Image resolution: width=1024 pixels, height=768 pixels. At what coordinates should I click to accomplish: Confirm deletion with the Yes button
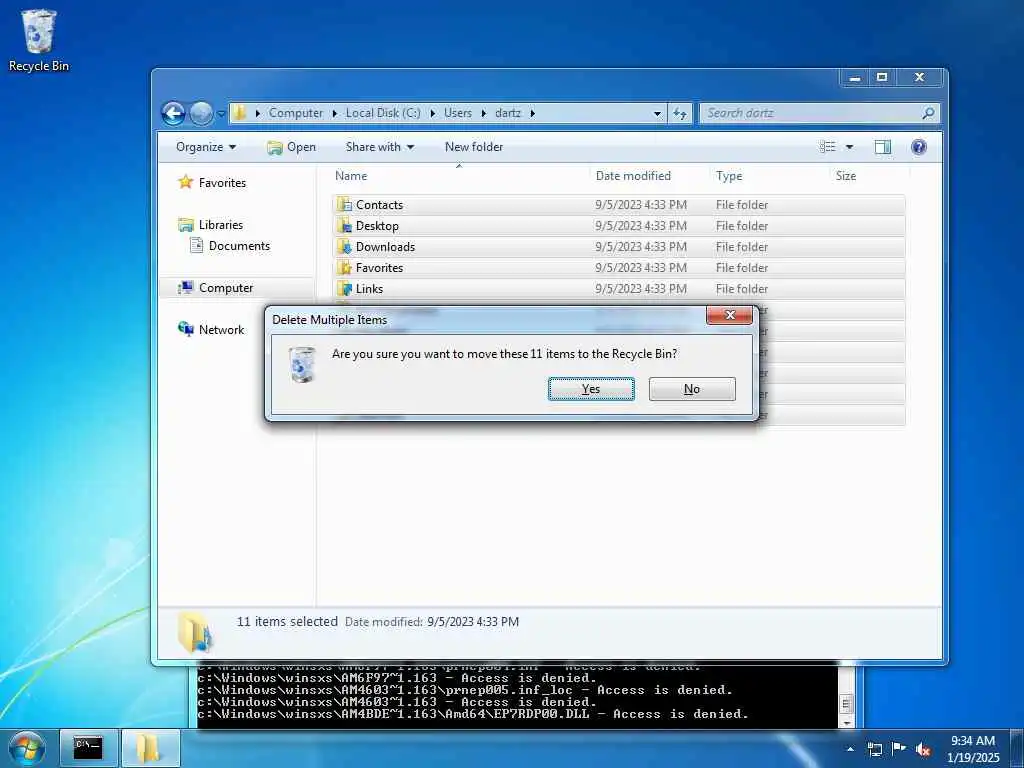pyautogui.click(x=591, y=389)
